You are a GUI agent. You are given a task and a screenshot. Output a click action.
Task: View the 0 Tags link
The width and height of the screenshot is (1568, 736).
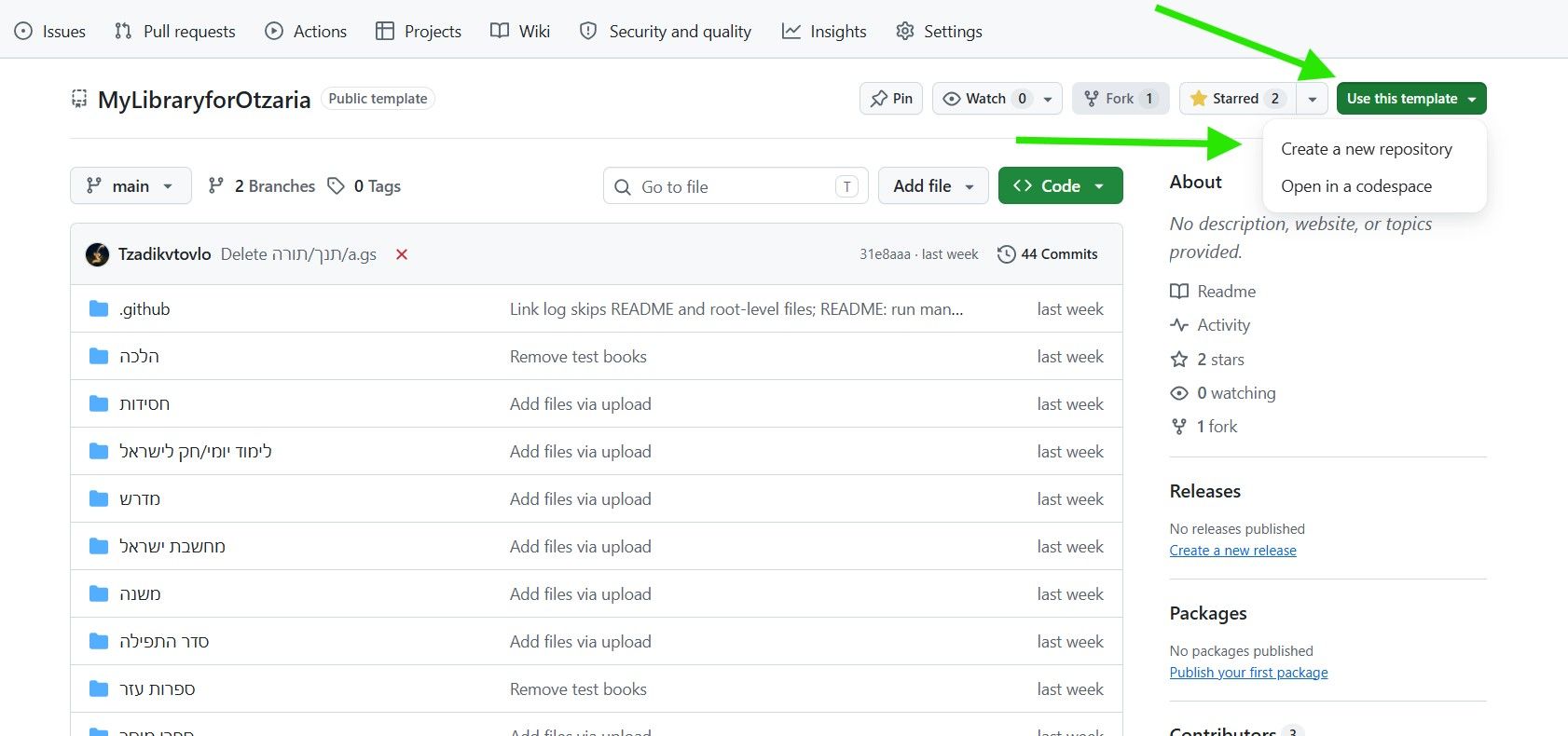364,186
